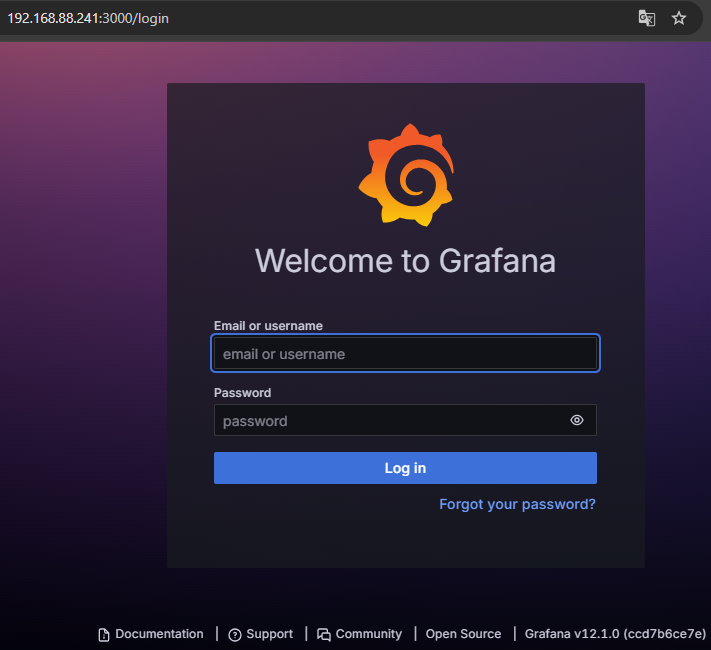Click the browser translate page icon
The width and height of the screenshot is (711, 650).
[647, 18]
